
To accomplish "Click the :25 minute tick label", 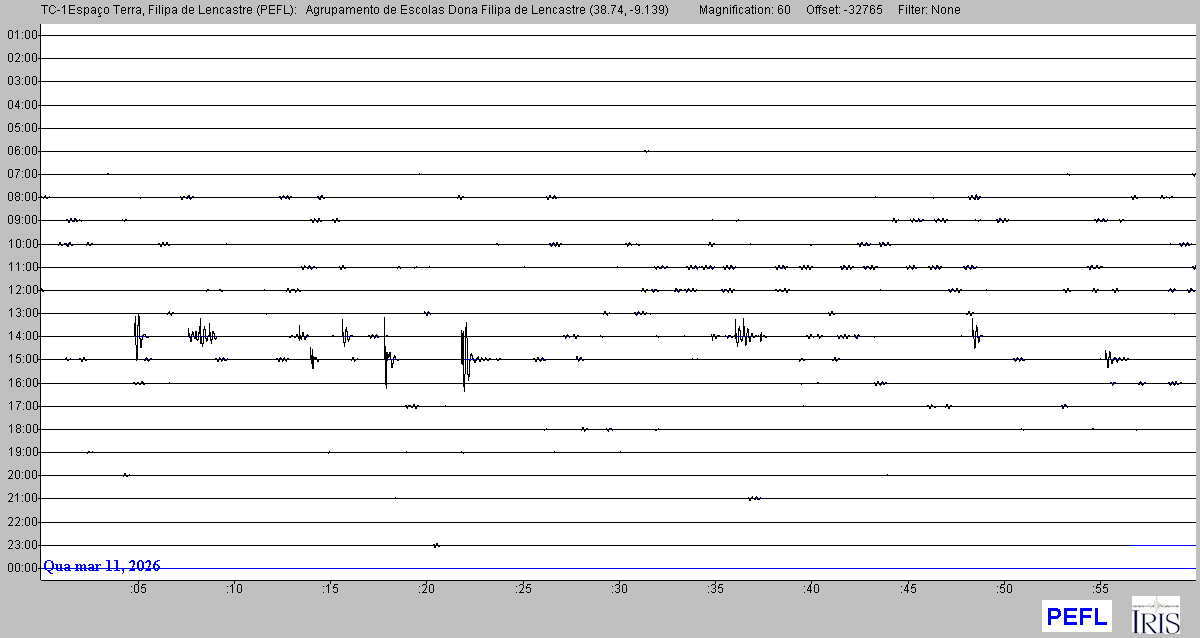I will point(523,589).
